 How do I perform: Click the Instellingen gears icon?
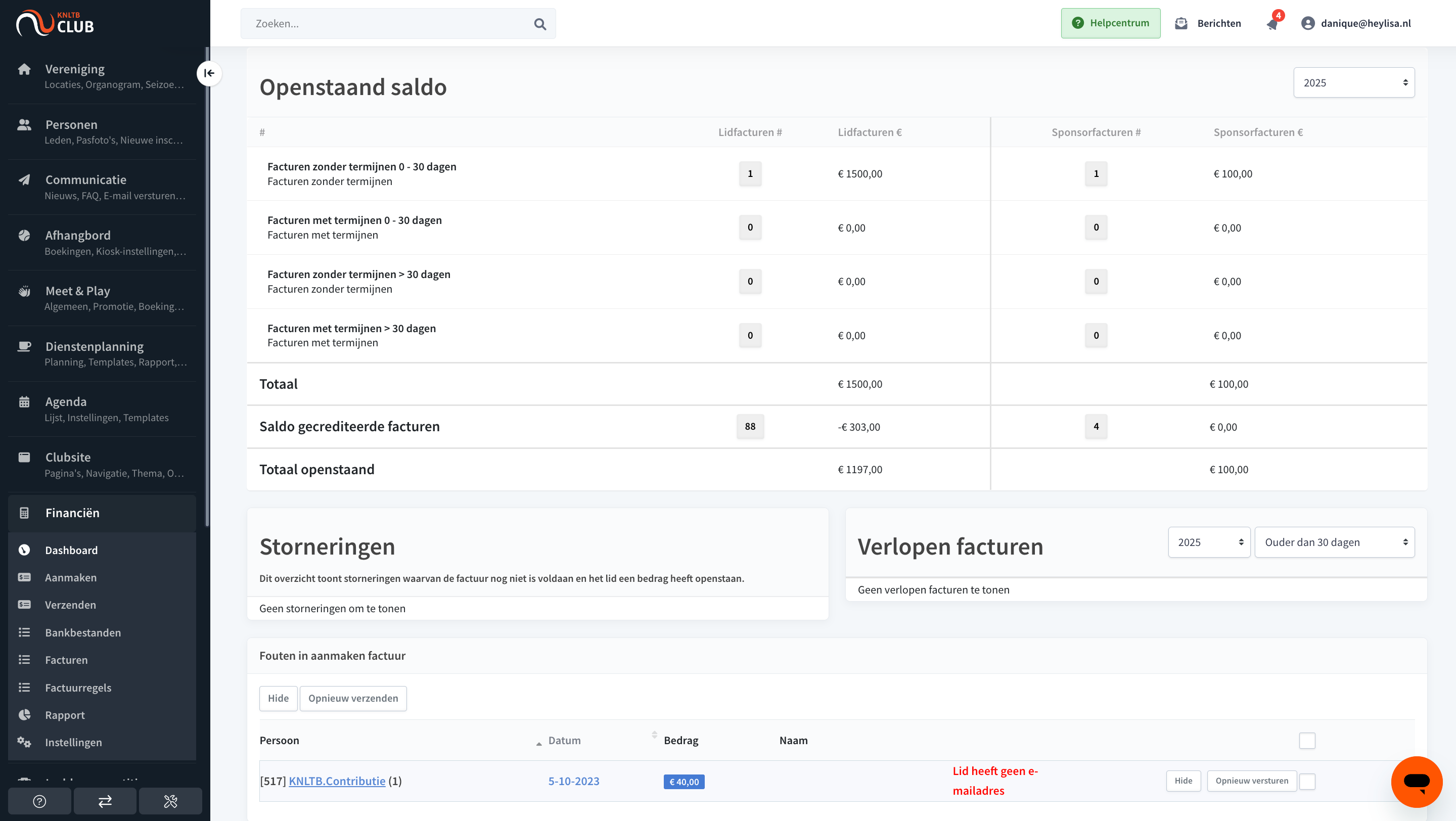pos(24,742)
